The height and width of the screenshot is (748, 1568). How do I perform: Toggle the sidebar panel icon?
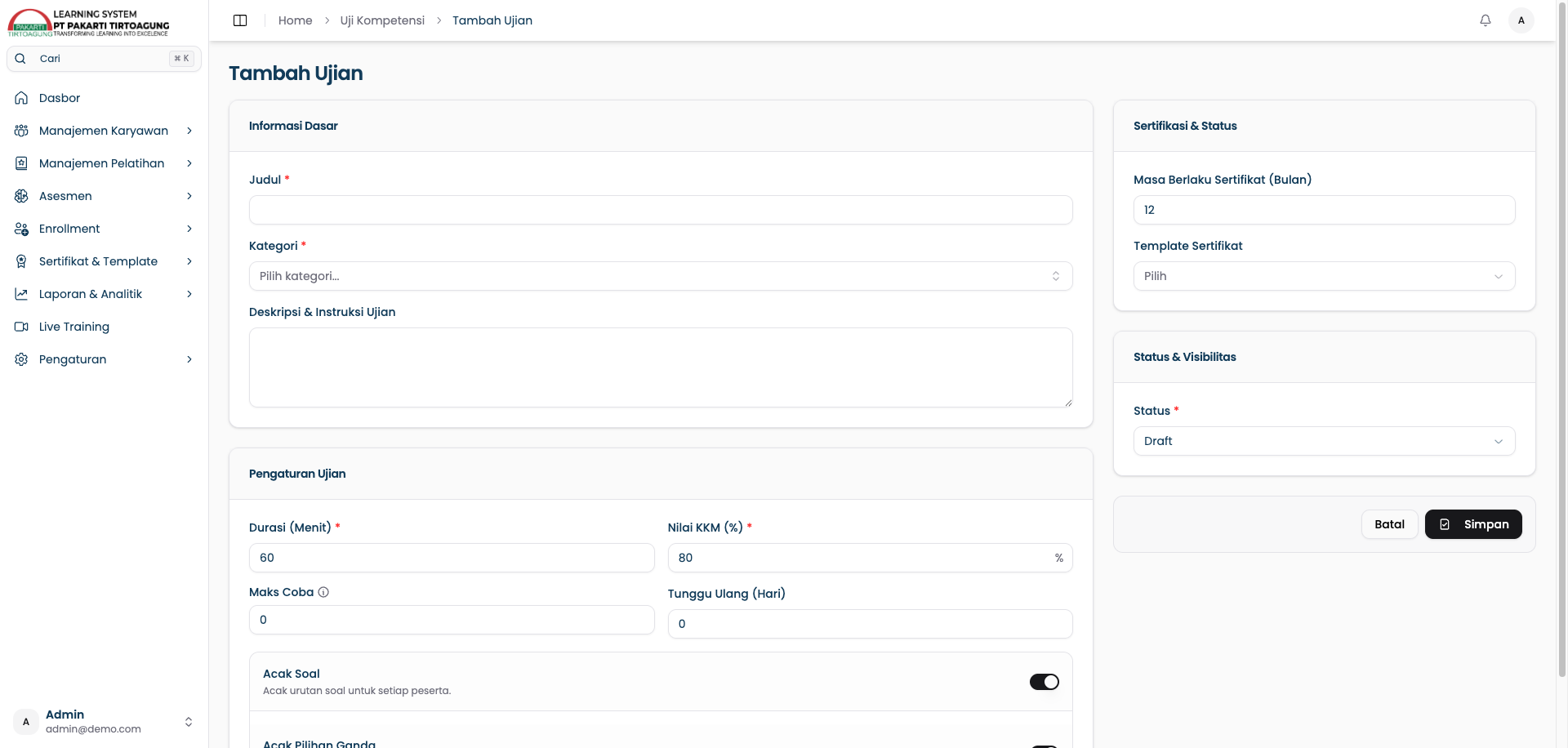point(240,20)
